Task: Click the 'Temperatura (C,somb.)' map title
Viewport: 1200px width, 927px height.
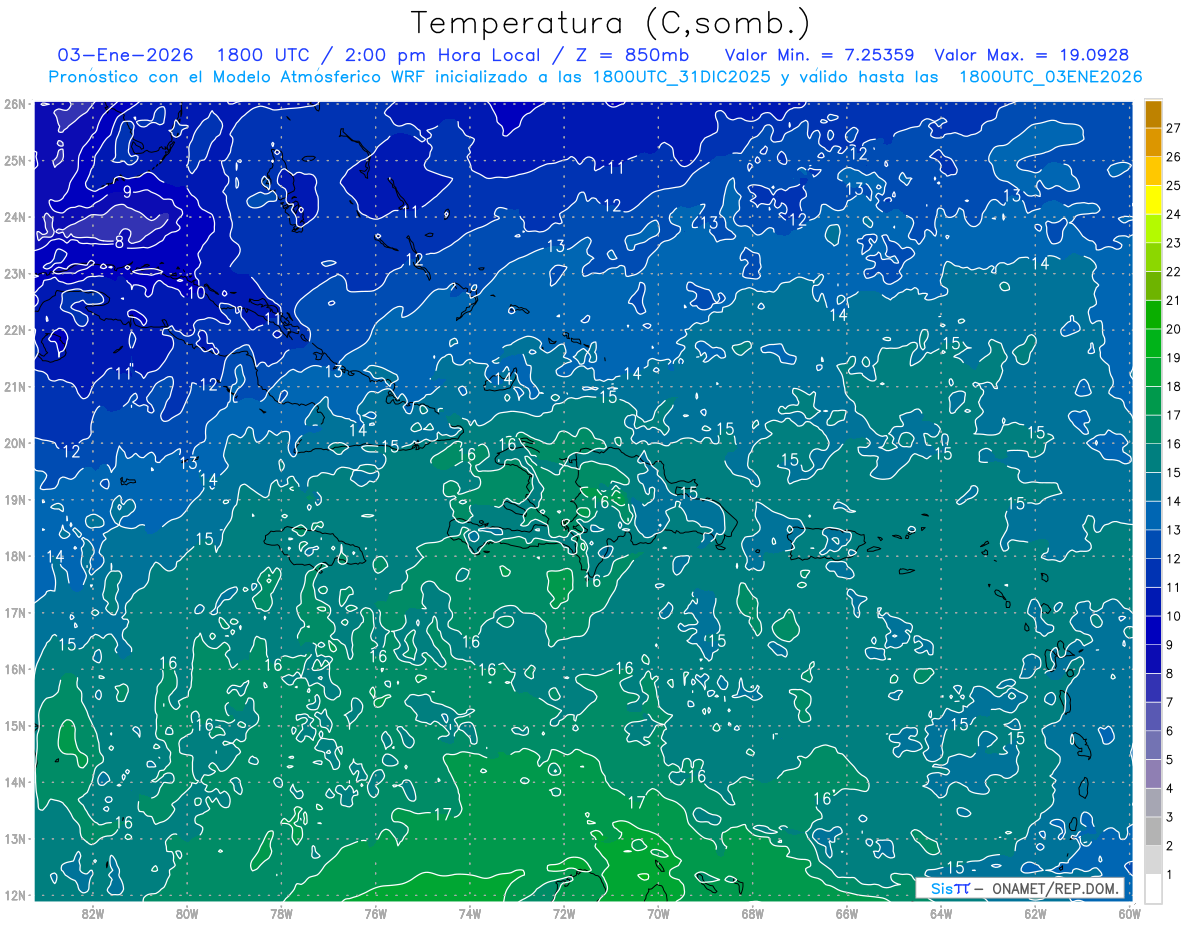Action: 611,23
